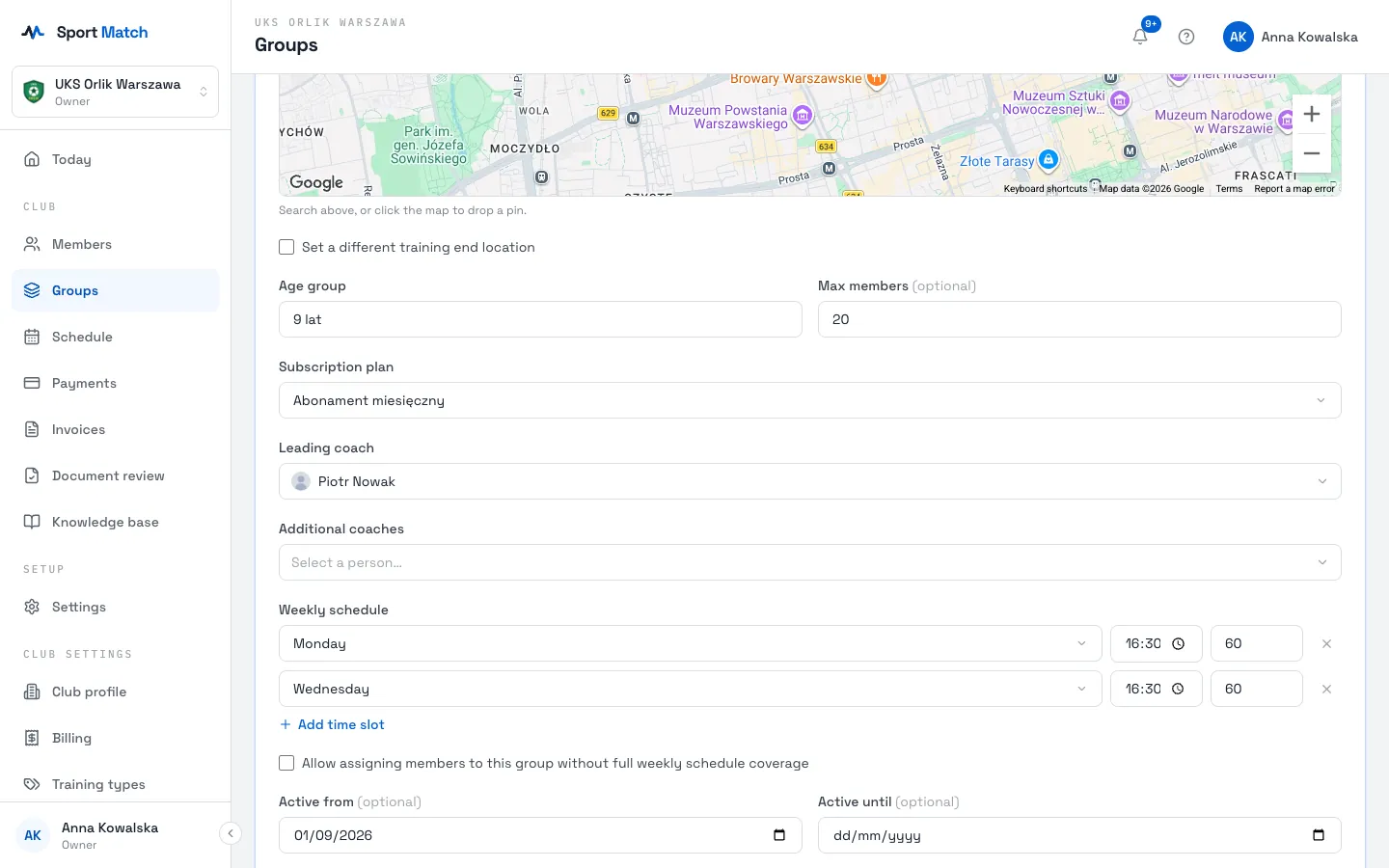Open the Additional coaches selector

click(x=809, y=562)
